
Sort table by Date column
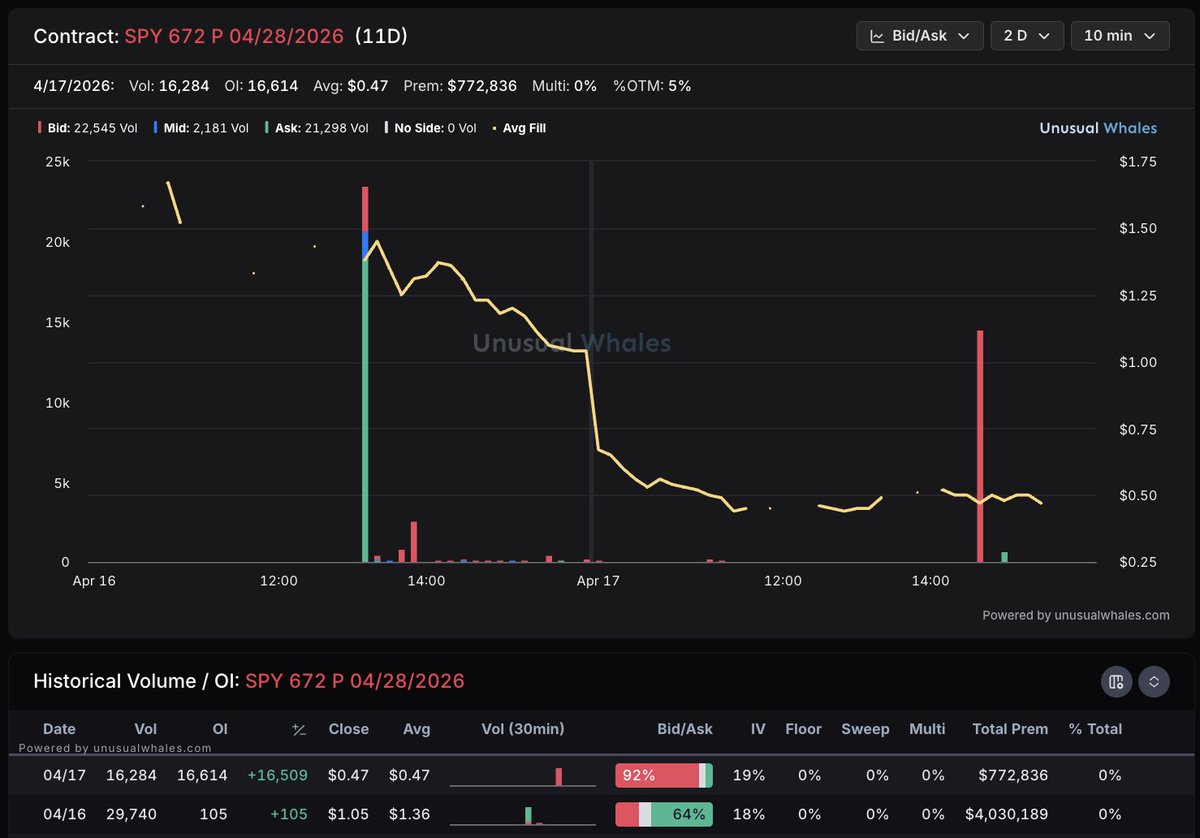click(59, 729)
